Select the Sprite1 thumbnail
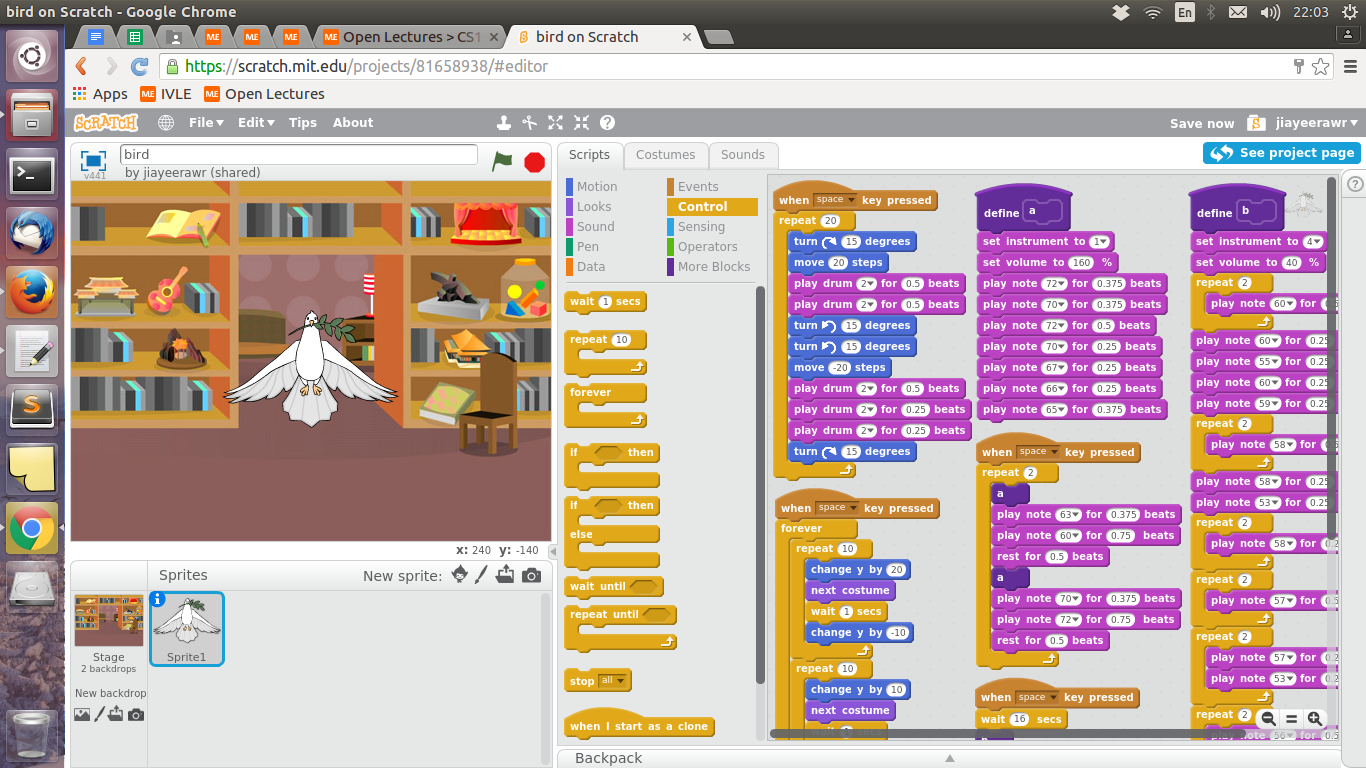 click(x=187, y=628)
